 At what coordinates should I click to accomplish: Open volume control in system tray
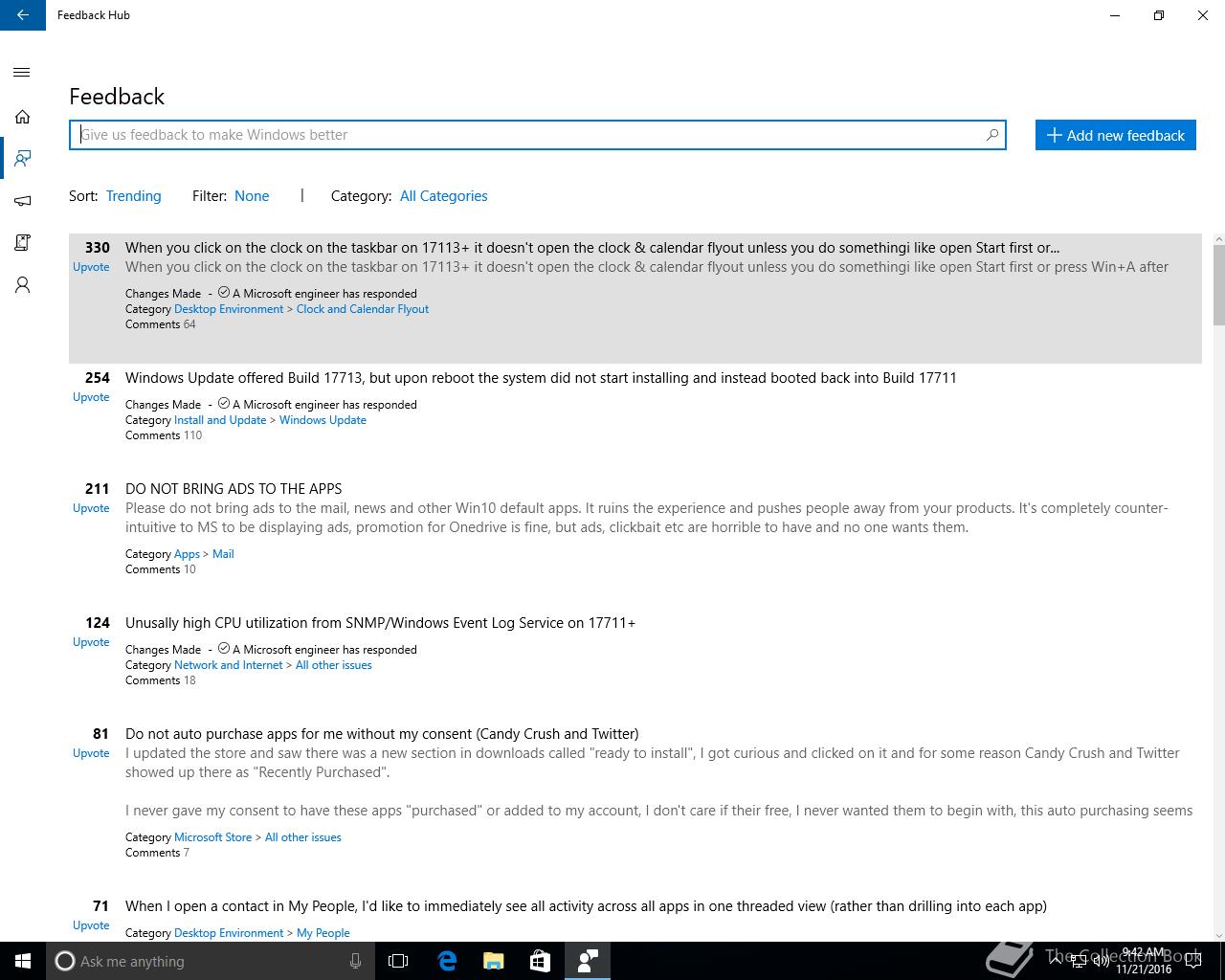1101,961
